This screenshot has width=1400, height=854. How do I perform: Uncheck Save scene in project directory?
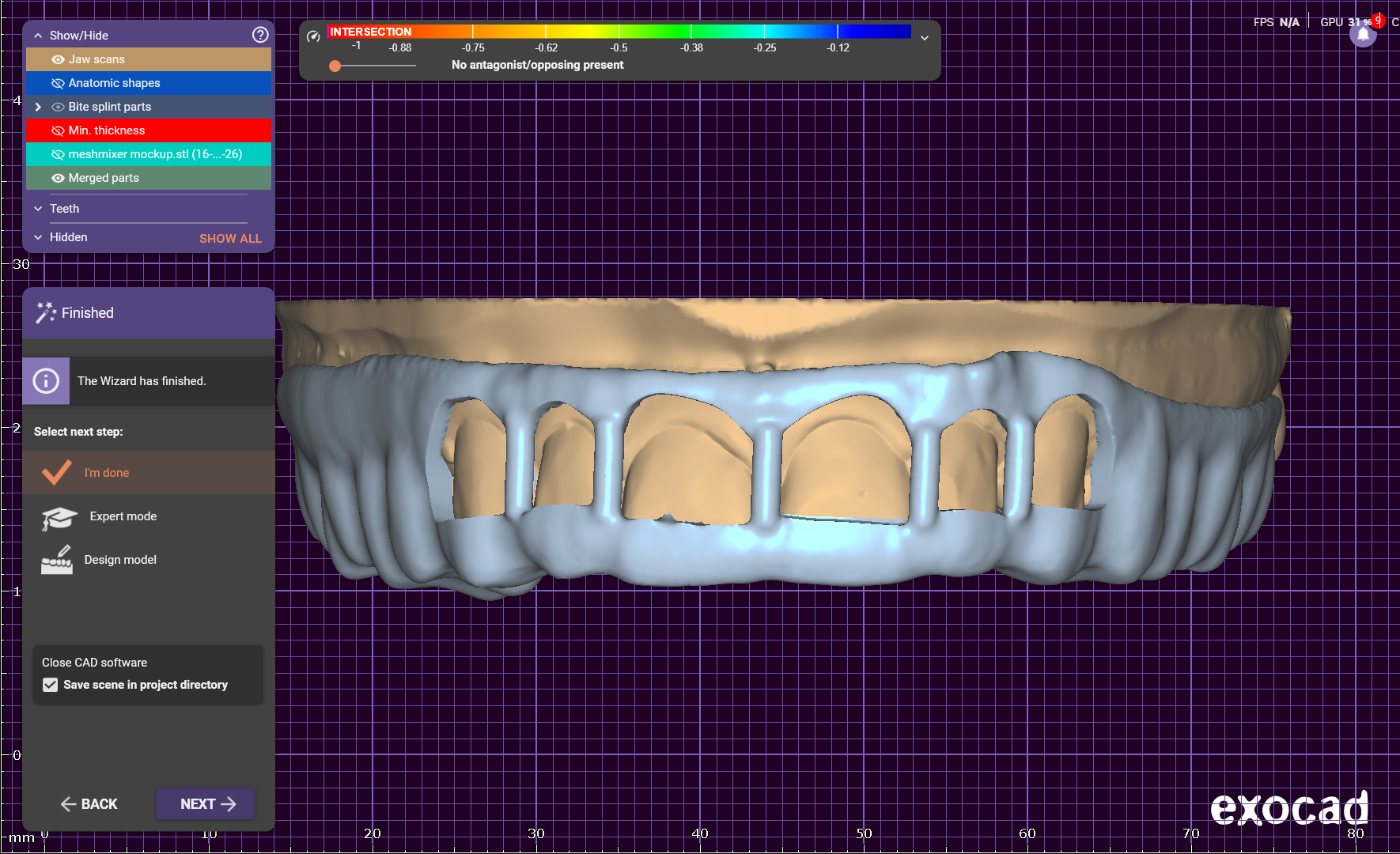point(51,685)
